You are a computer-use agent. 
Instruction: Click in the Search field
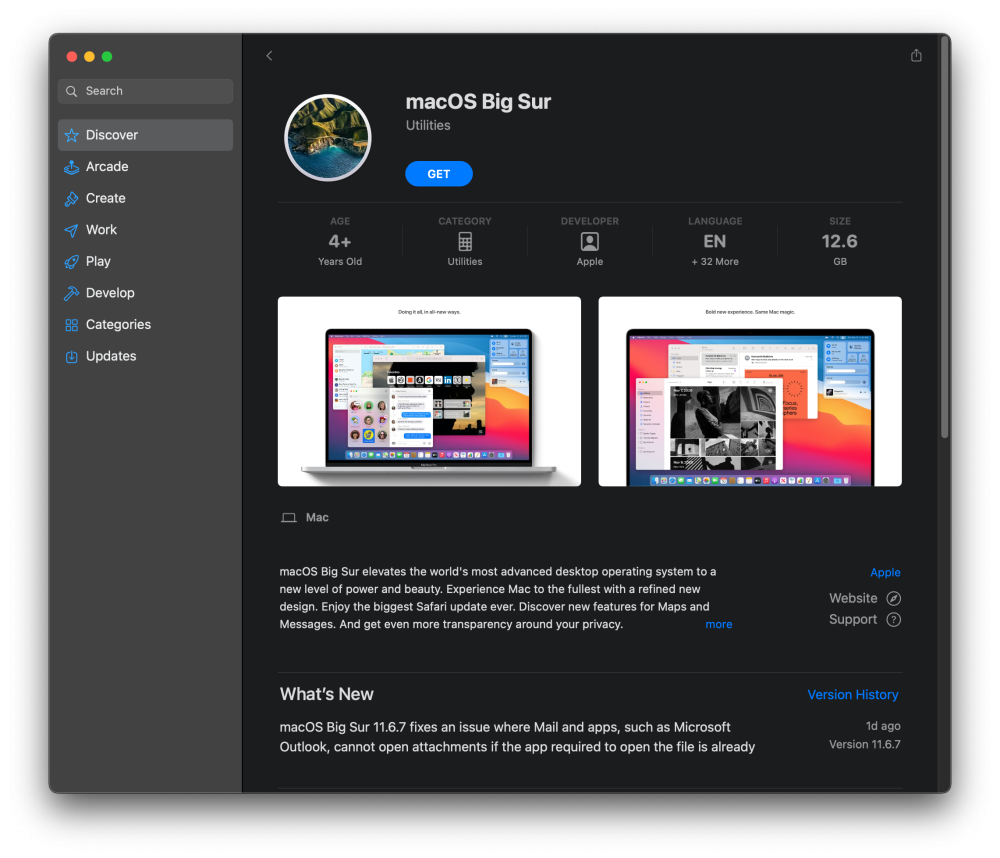pos(145,91)
